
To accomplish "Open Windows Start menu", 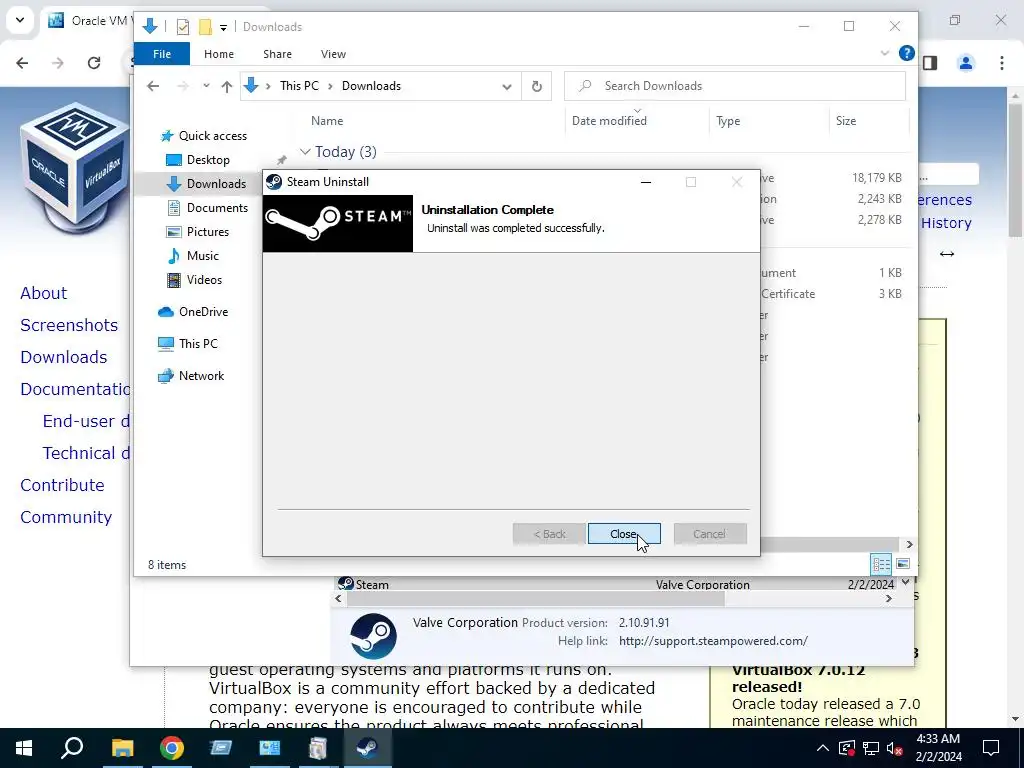I will tap(24, 748).
